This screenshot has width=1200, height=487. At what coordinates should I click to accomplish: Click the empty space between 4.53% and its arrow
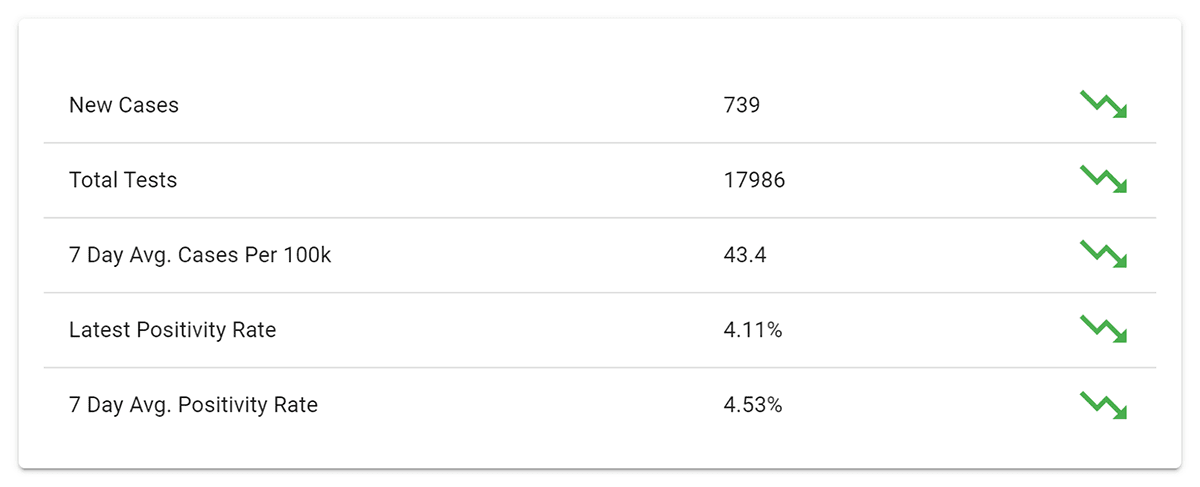click(x=930, y=405)
